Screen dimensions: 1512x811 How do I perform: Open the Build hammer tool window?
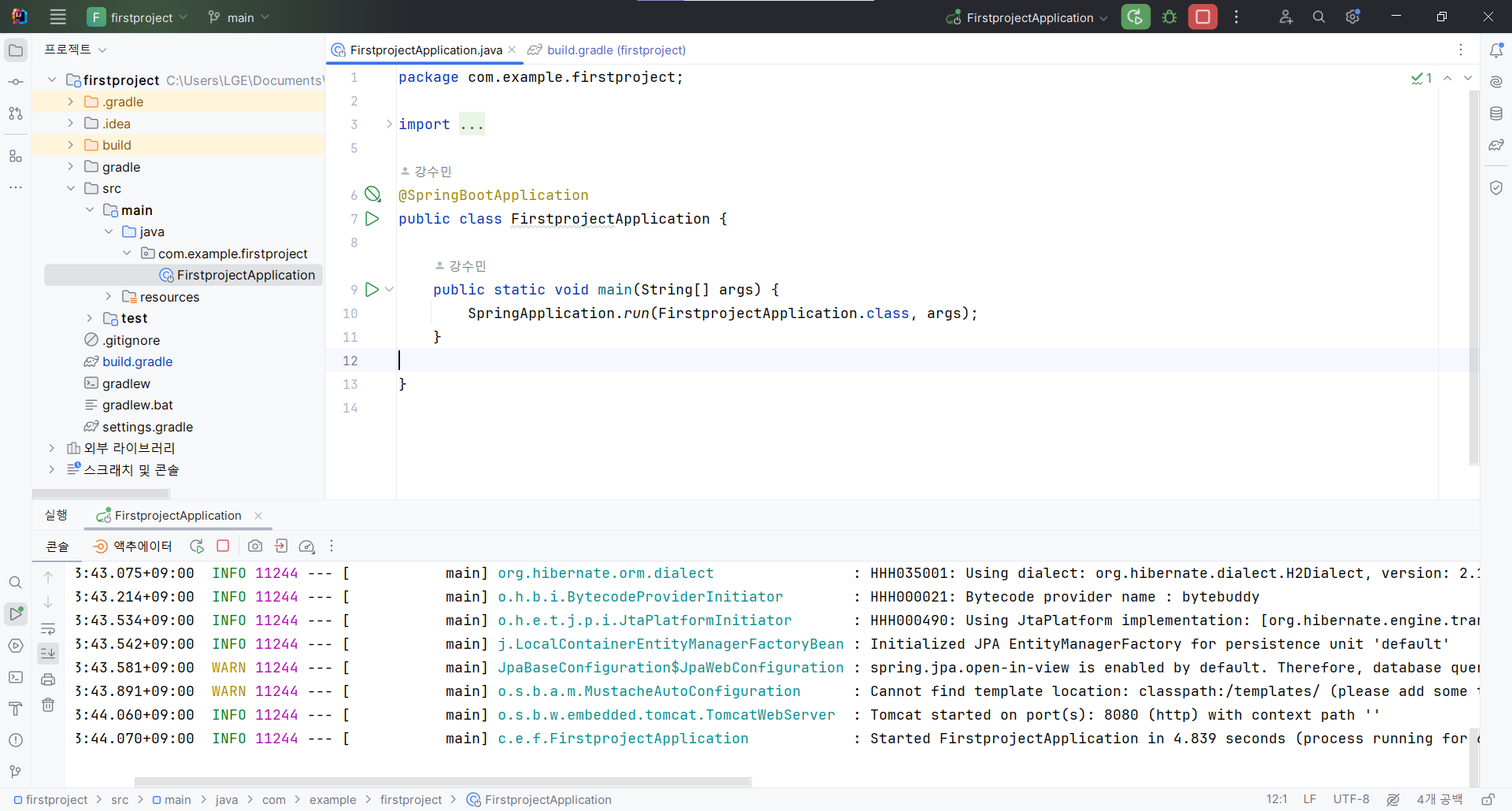(16, 709)
